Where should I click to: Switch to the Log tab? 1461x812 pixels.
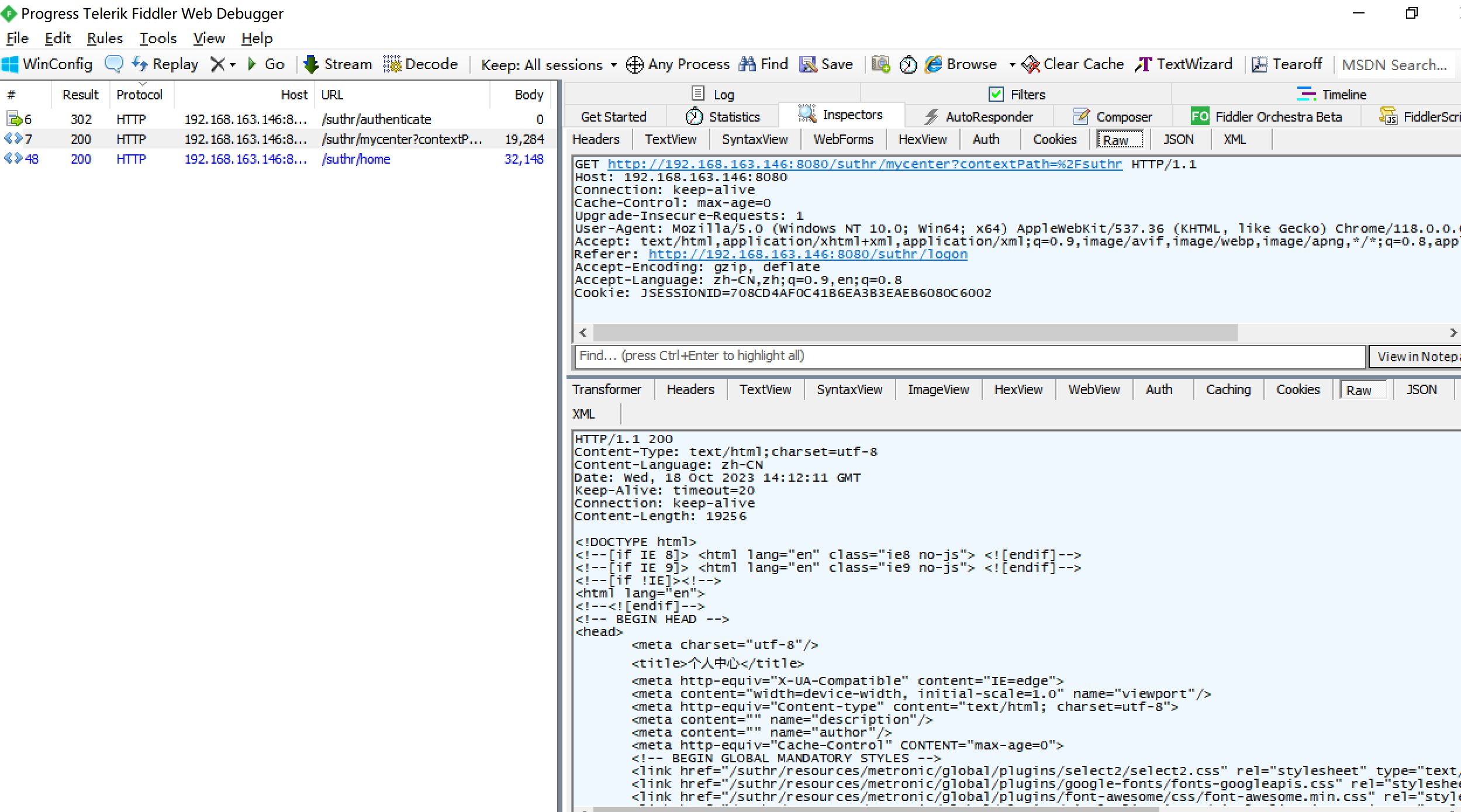pos(713,94)
